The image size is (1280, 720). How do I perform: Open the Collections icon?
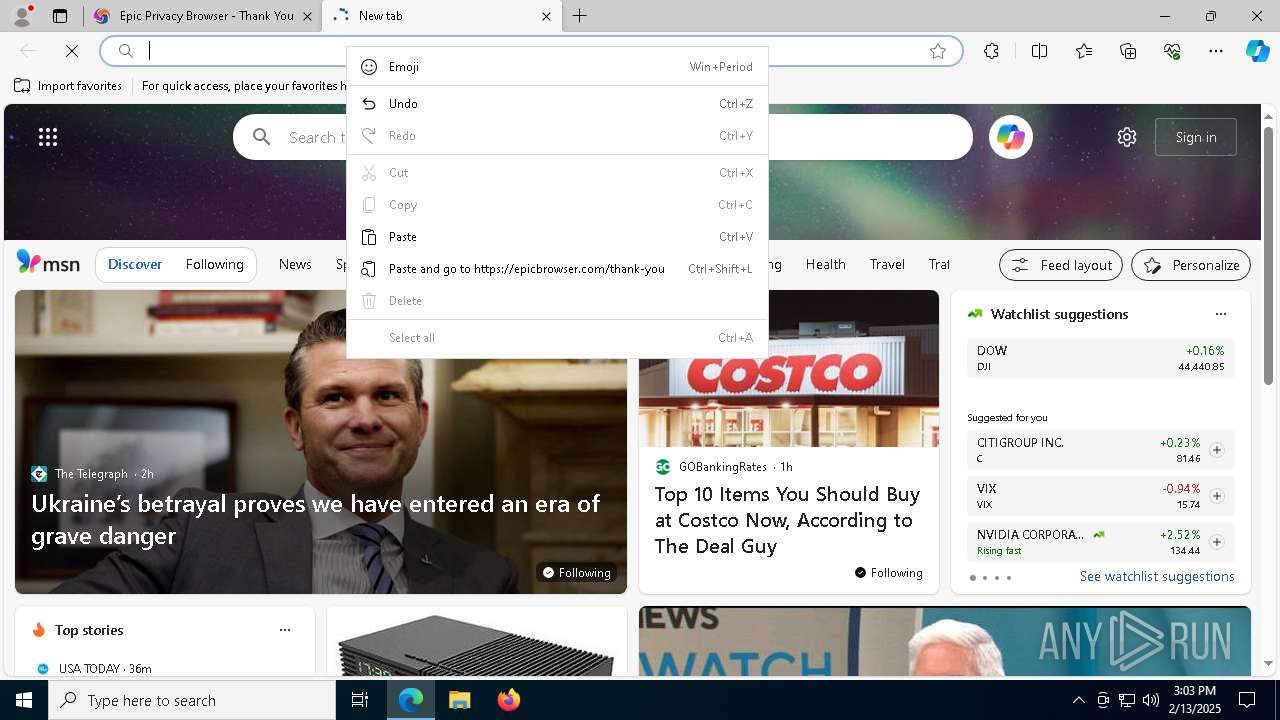pyautogui.click(x=1128, y=51)
